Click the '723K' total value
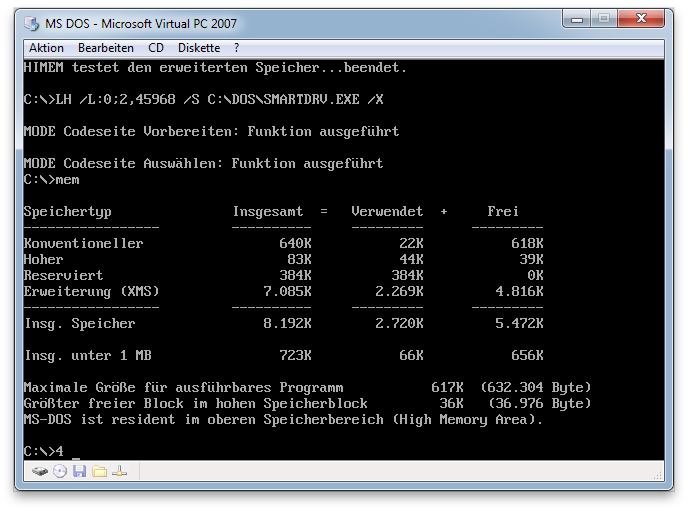This screenshot has height=511, width=688. (295, 356)
